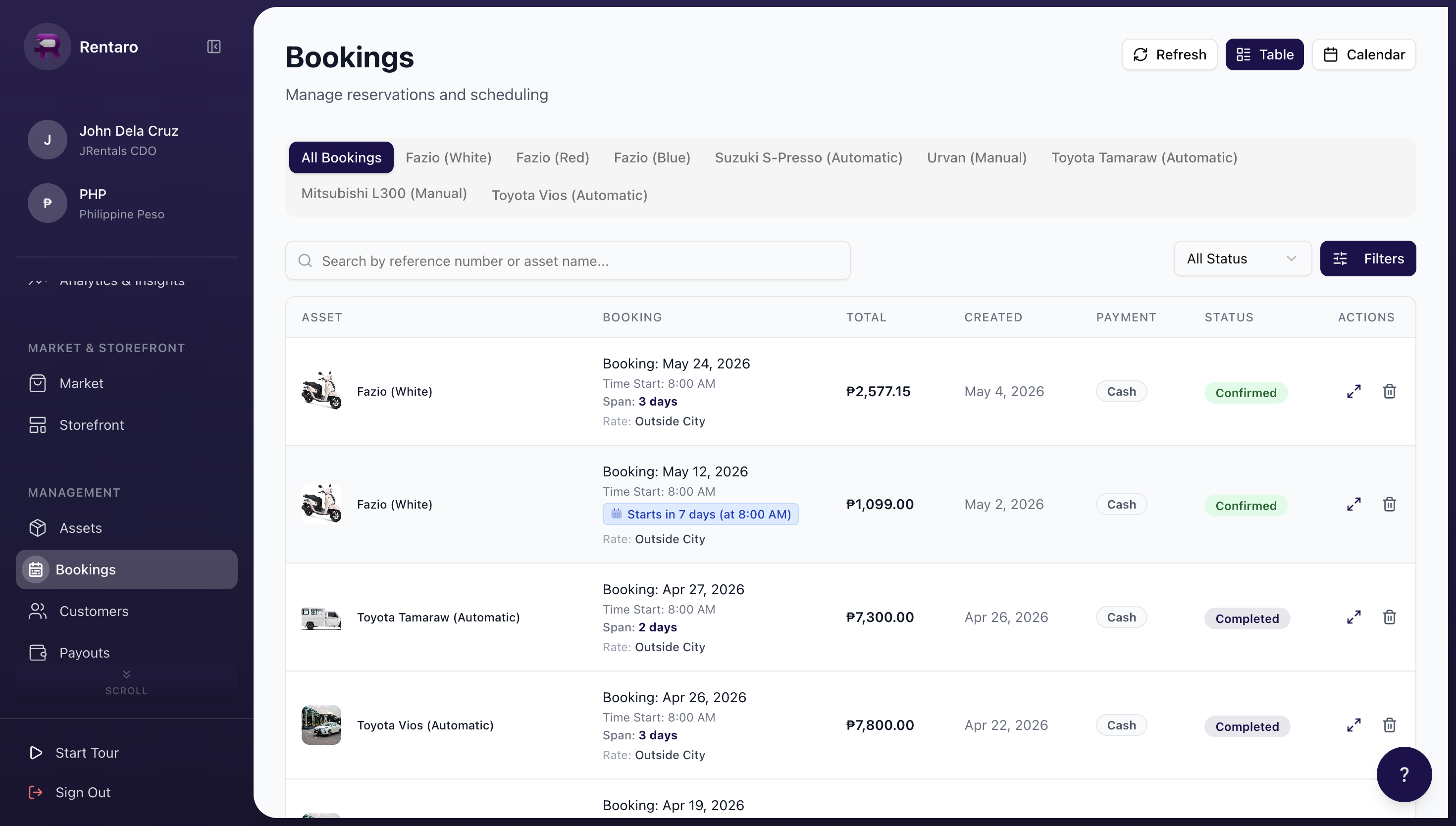Select the Mitsubishi L300 (Manual) tab
This screenshot has height=826, width=1456.
pyautogui.click(x=384, y=194)
